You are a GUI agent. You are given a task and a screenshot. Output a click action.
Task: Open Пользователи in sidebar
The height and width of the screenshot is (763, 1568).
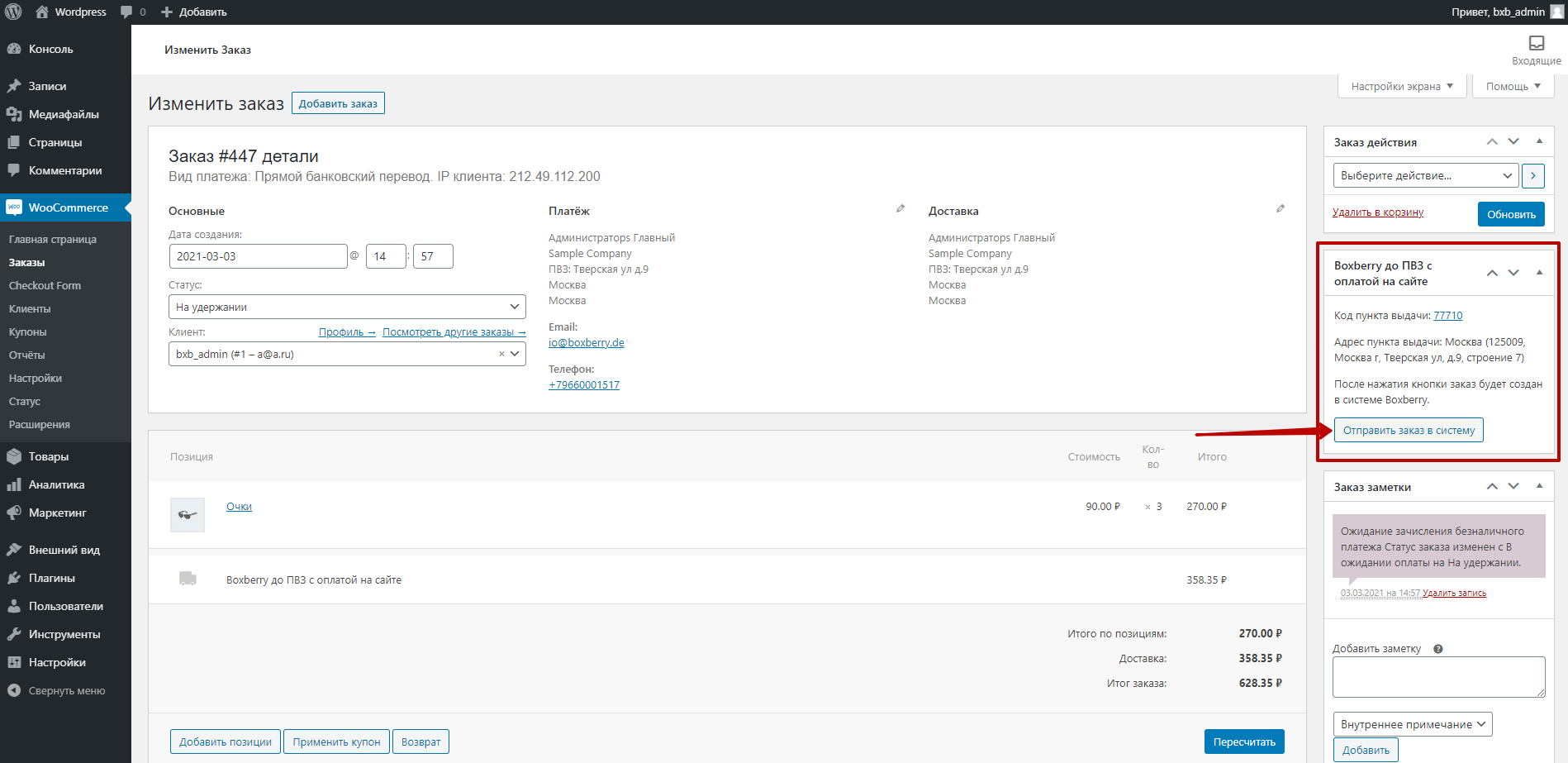[65, 606]
